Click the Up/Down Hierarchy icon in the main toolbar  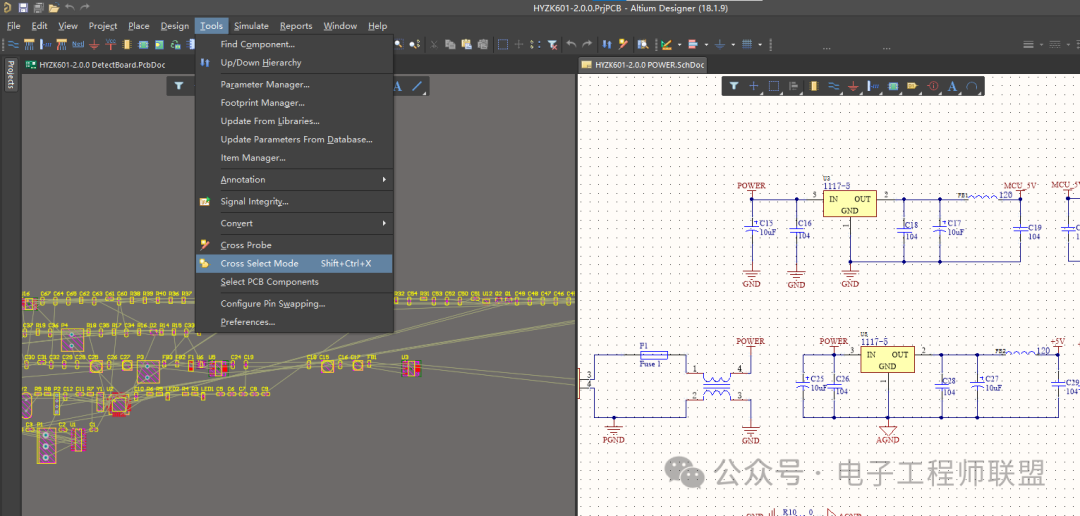607,45
